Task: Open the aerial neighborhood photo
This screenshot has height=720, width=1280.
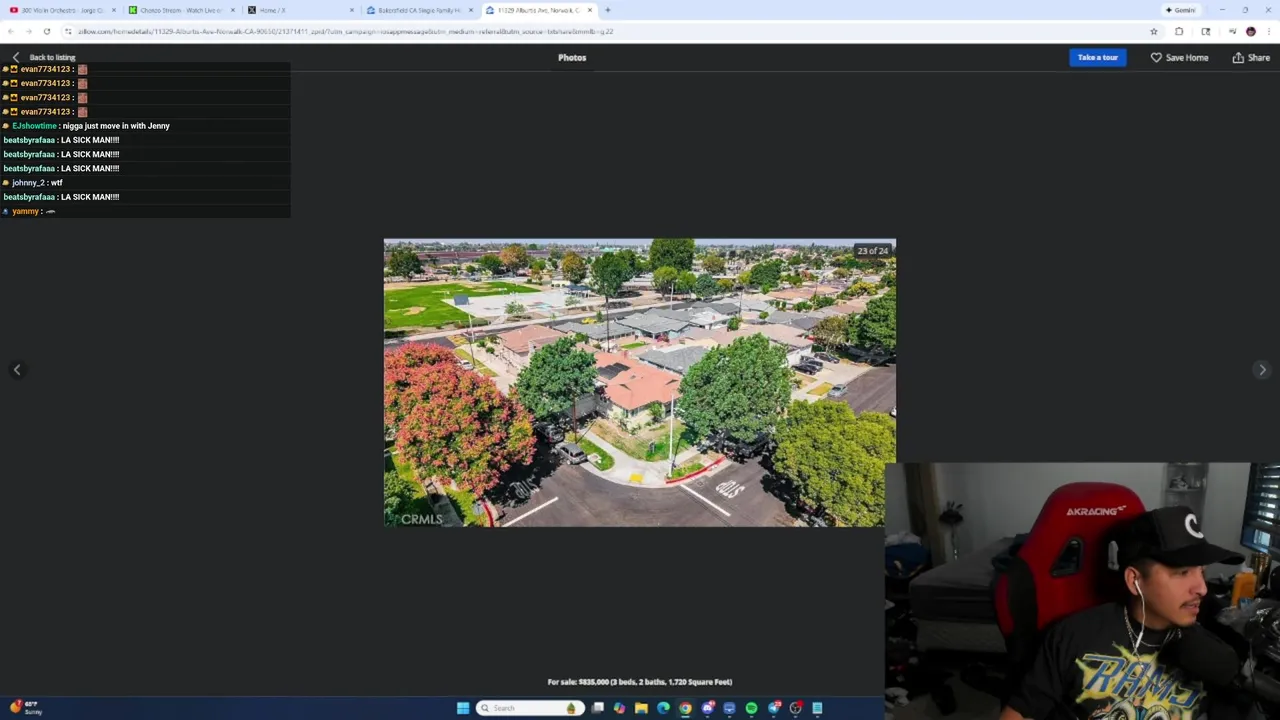Action: 639,382
